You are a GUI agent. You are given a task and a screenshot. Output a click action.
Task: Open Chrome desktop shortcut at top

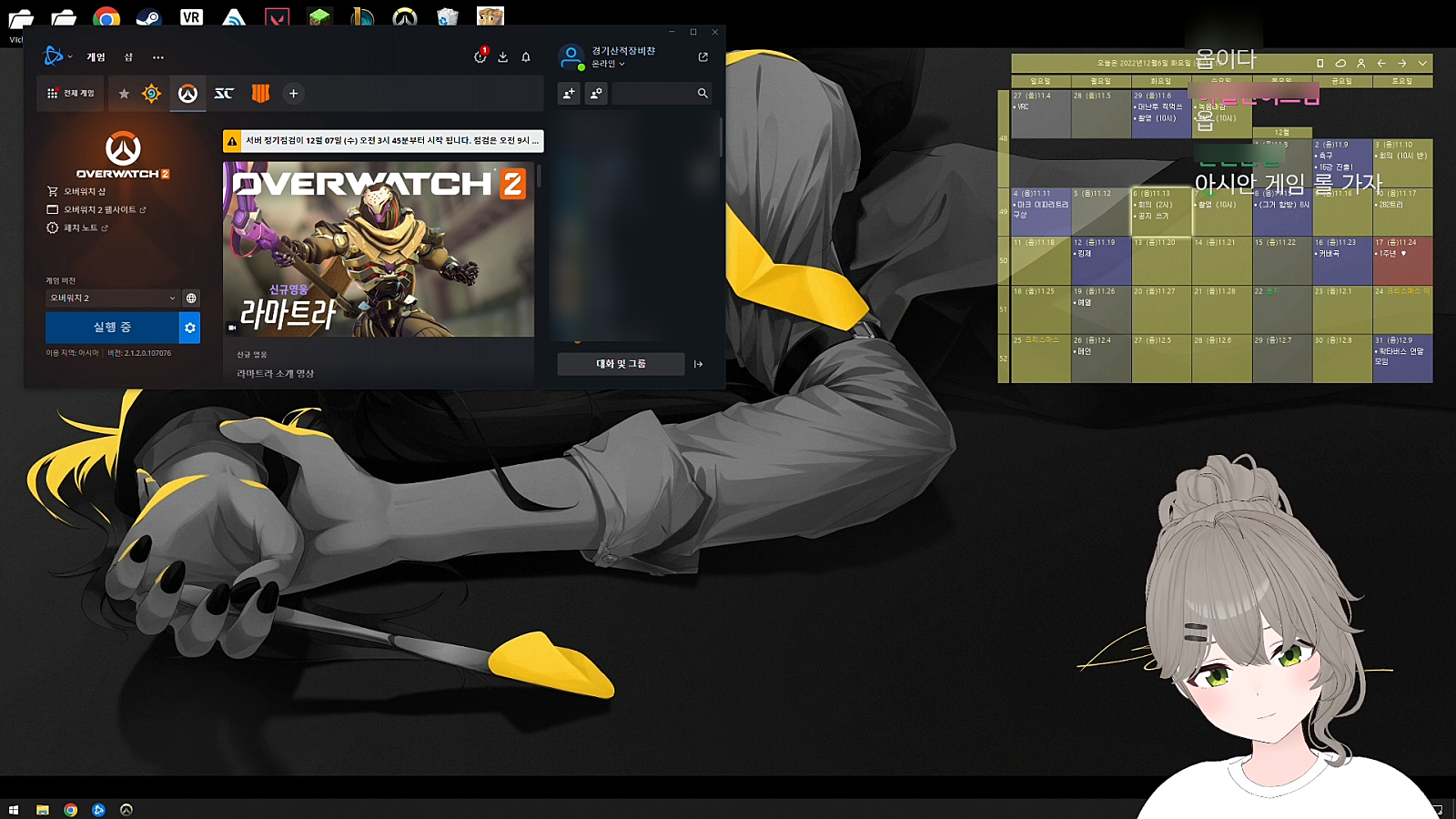(106, 18)
